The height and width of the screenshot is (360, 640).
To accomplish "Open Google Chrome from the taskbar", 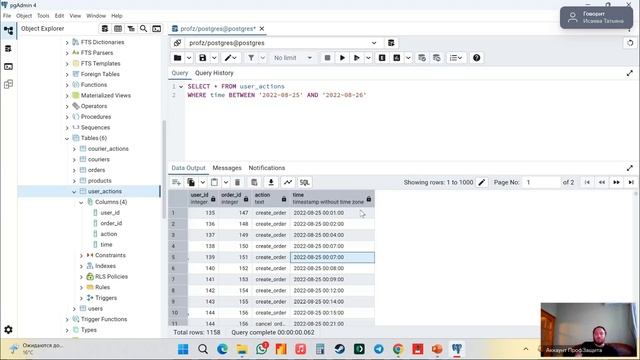I will pos(398,349).
